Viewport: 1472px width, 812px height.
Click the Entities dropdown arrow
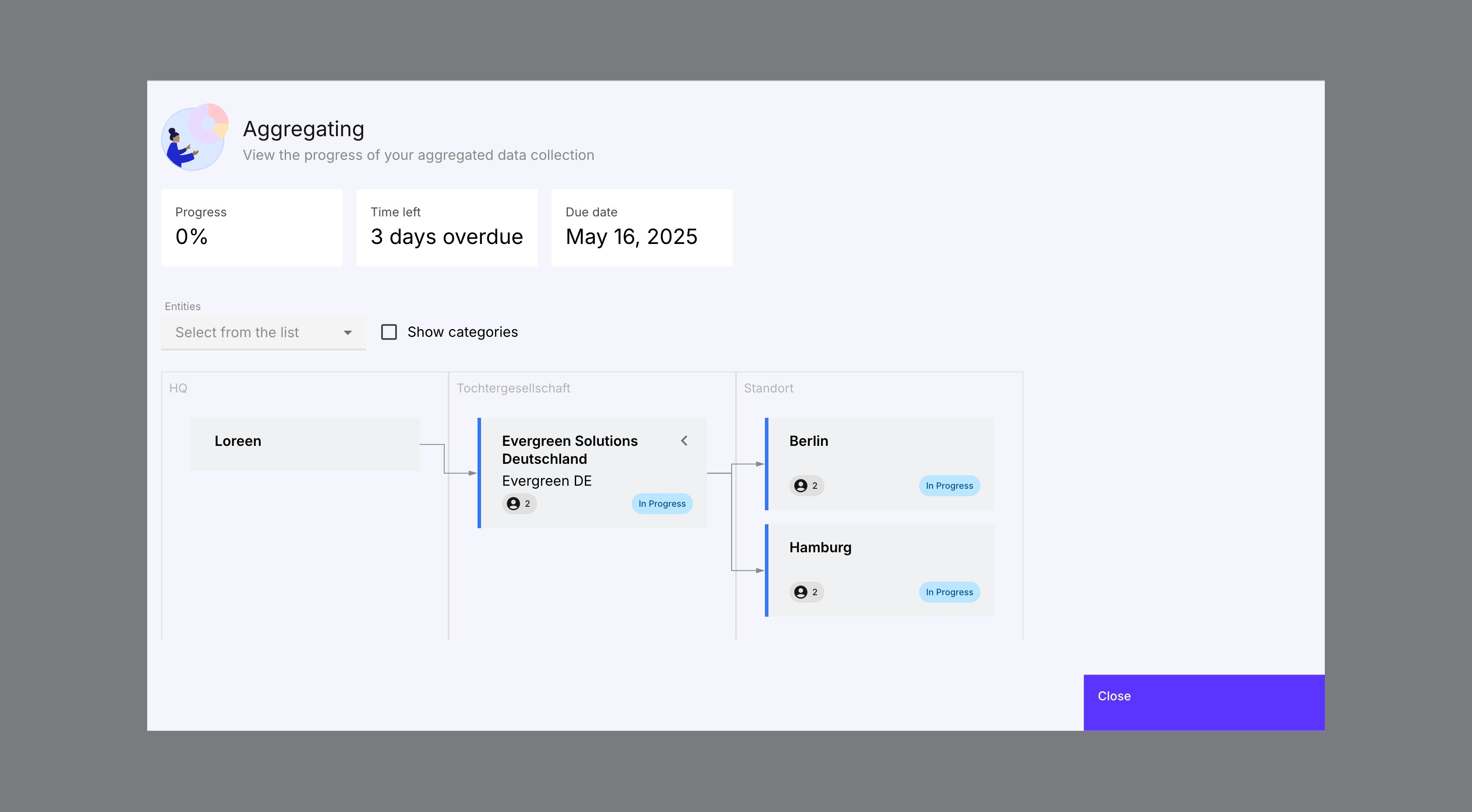click(x=347, y=332)
